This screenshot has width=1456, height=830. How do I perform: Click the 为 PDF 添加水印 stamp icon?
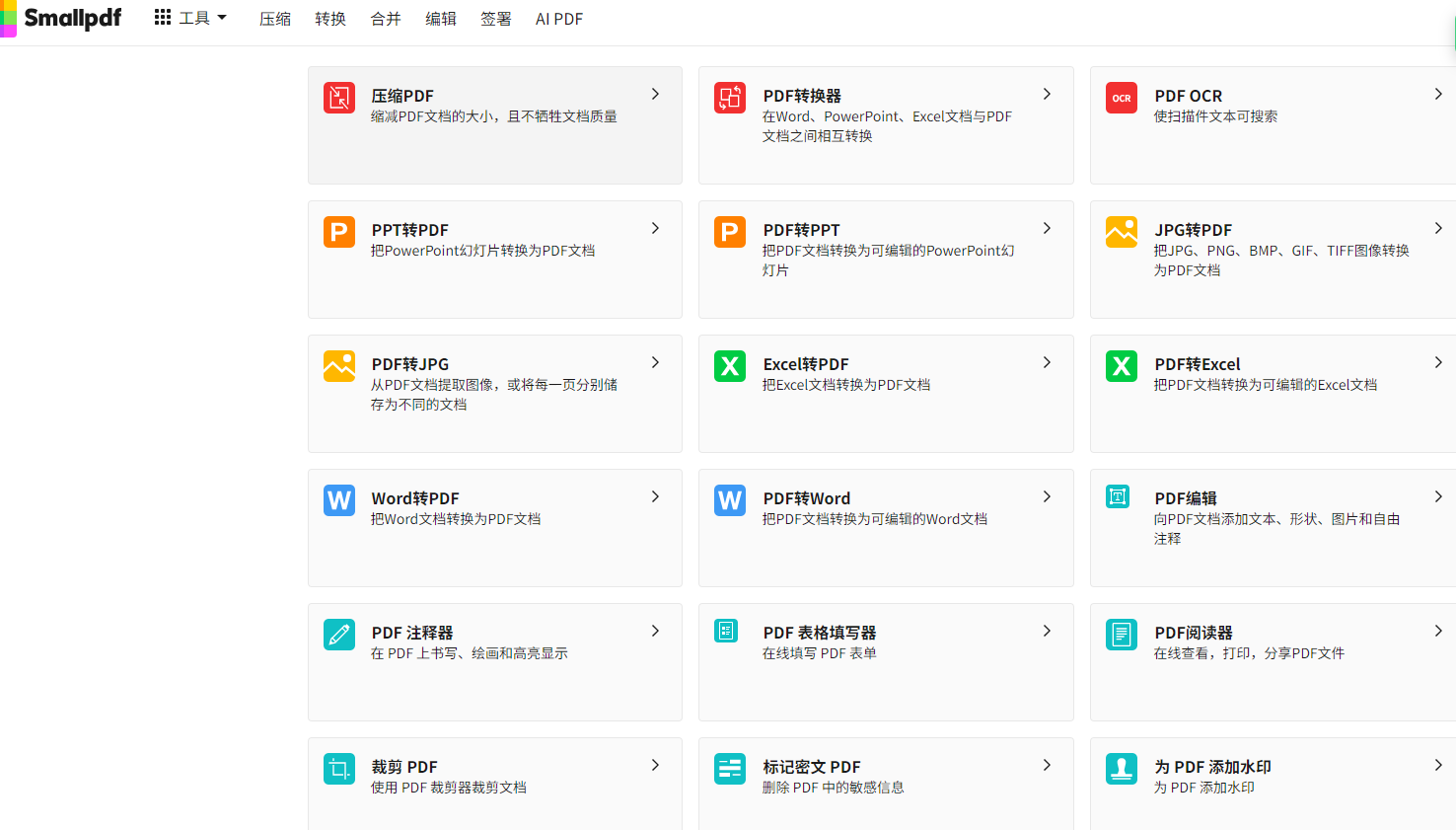point(1122,769)
